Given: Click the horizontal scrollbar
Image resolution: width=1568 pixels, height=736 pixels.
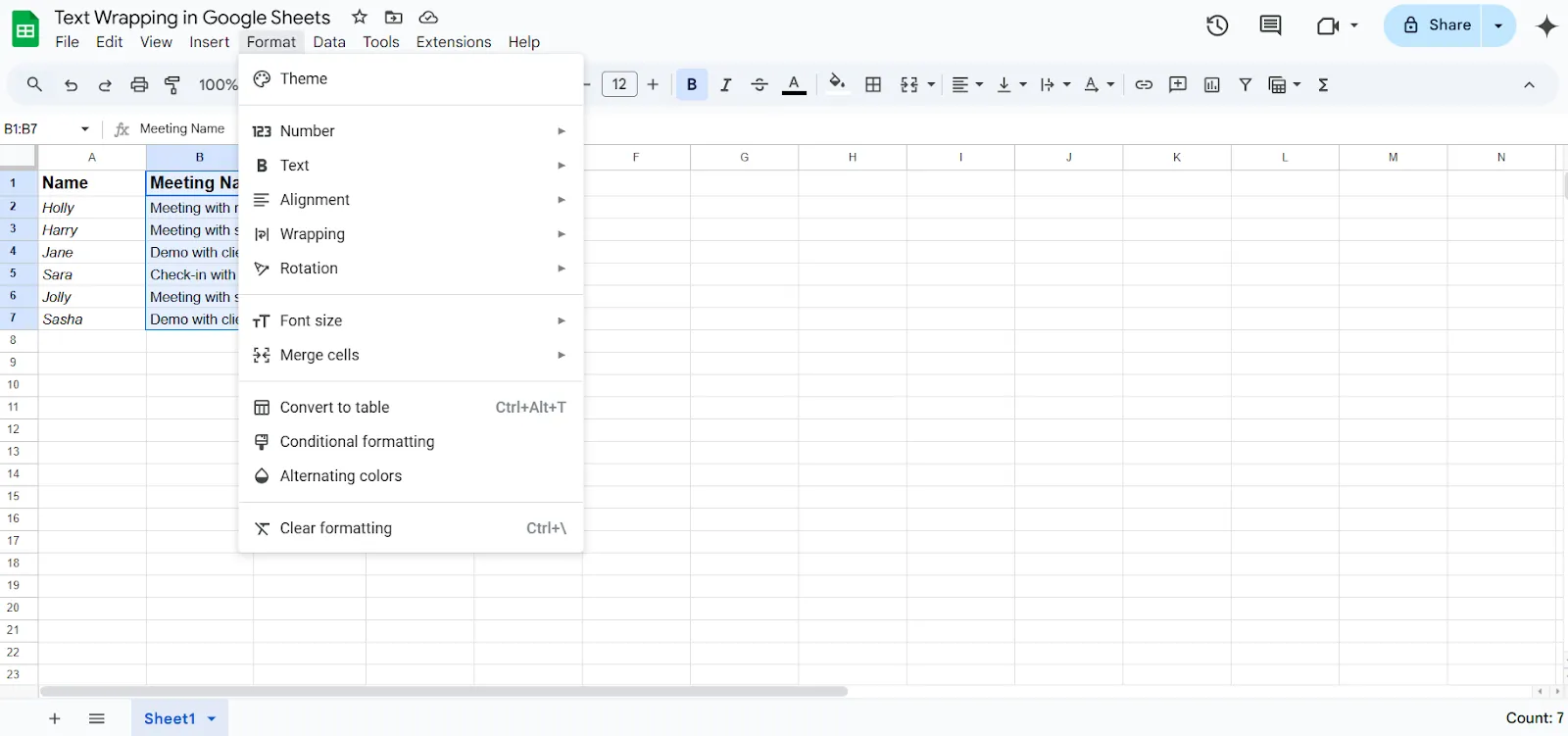Looking at the screenshot, I should point(444,691).
